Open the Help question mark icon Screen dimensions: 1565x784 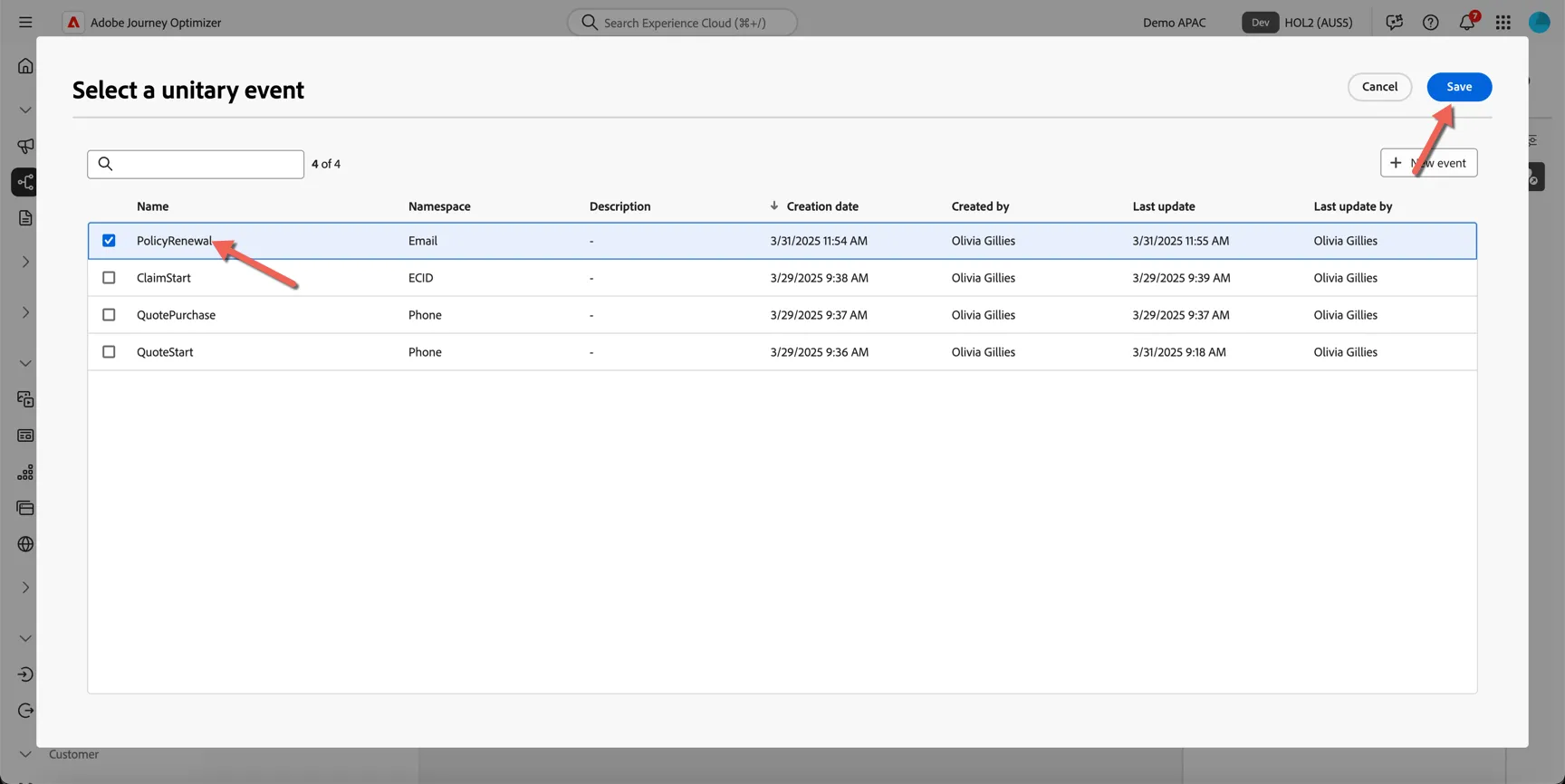click(1430, 22)
